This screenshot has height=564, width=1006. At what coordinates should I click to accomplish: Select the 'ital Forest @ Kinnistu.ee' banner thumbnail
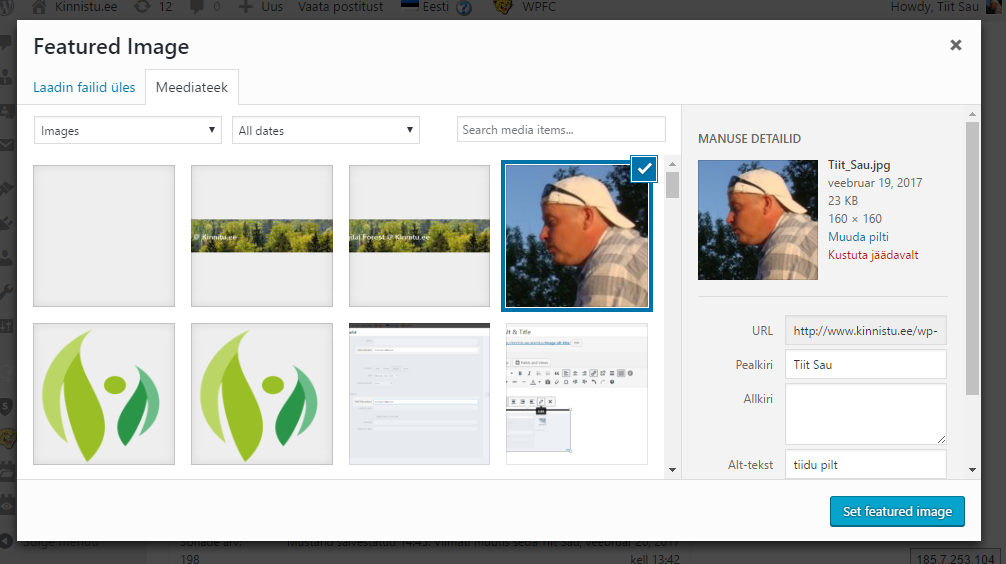point(420,236)
